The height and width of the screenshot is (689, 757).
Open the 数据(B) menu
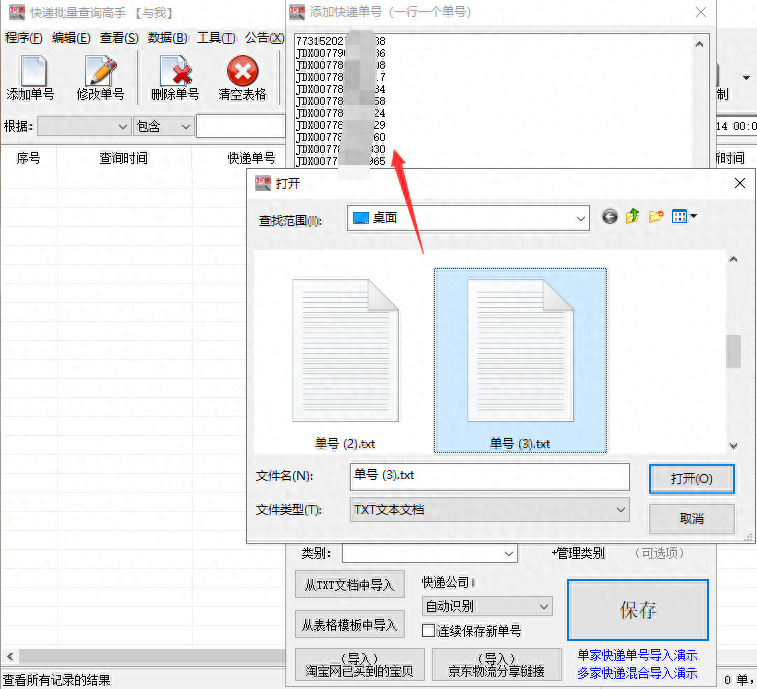coord(166,38)
